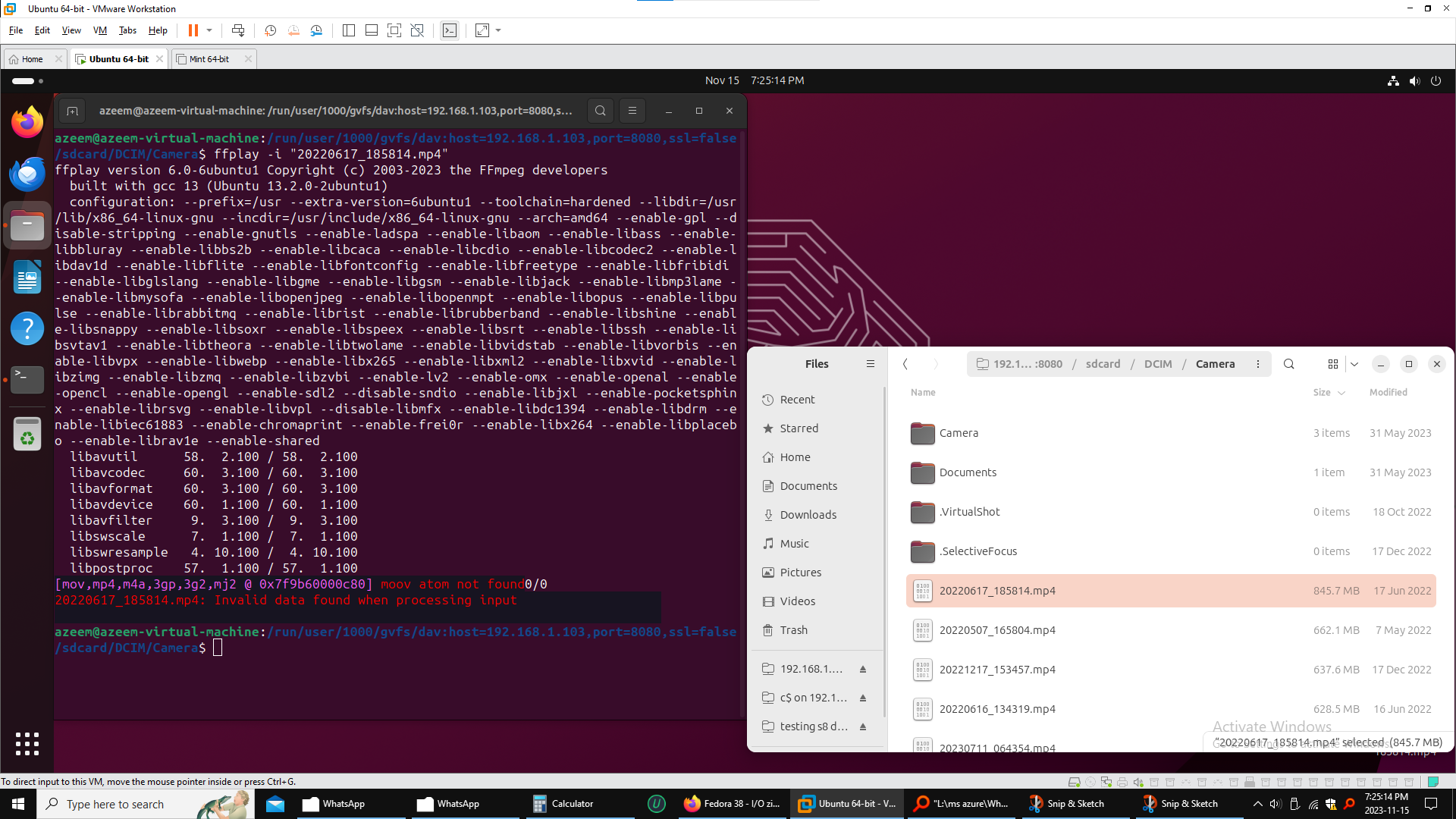Image resolution: width=1456 pixels, height=819 pixels.
Task: Open LibreOffice Writer from the dock
Action: [x=27, y=278]
